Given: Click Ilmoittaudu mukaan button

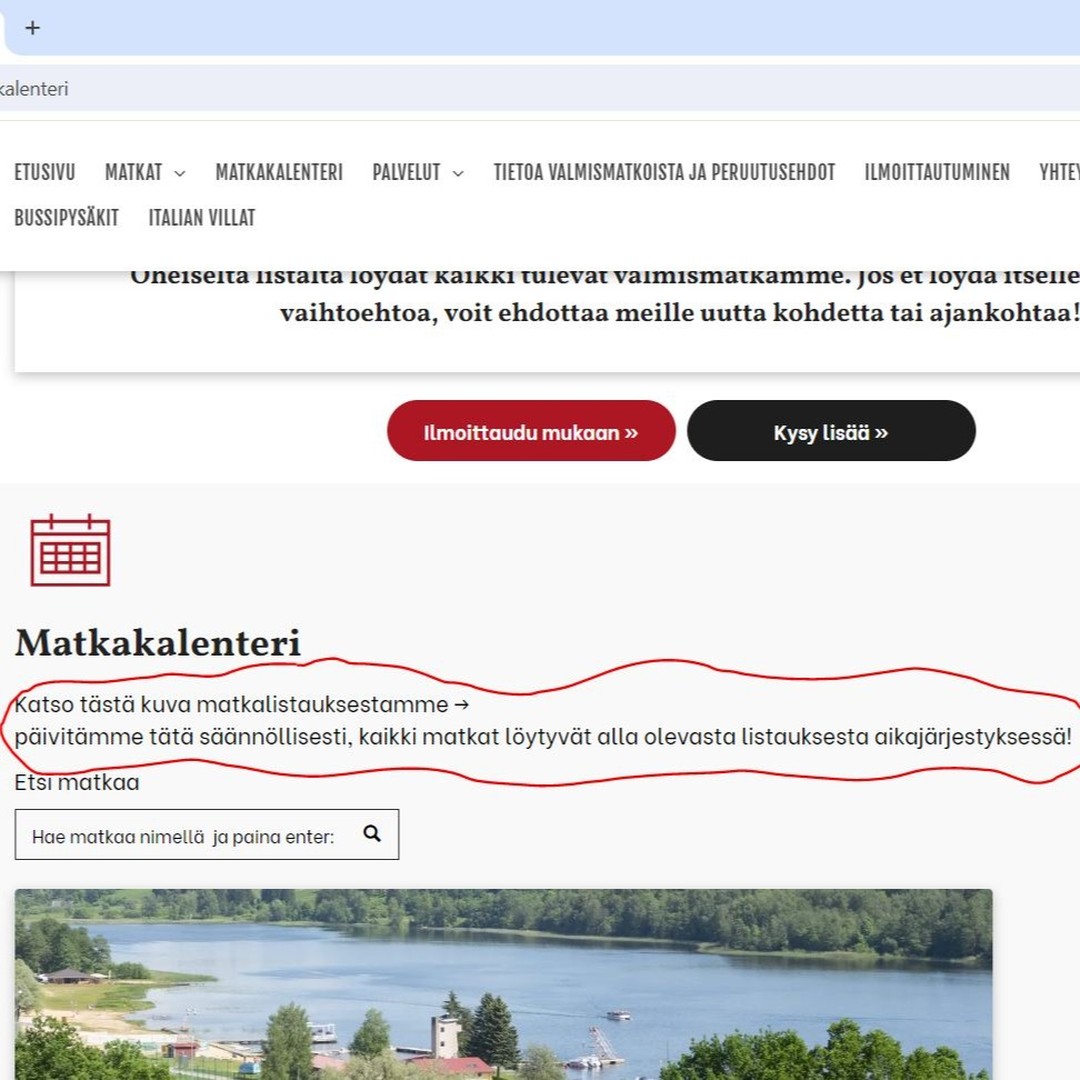Looking at the screenshot, I should tap(531, 431).
